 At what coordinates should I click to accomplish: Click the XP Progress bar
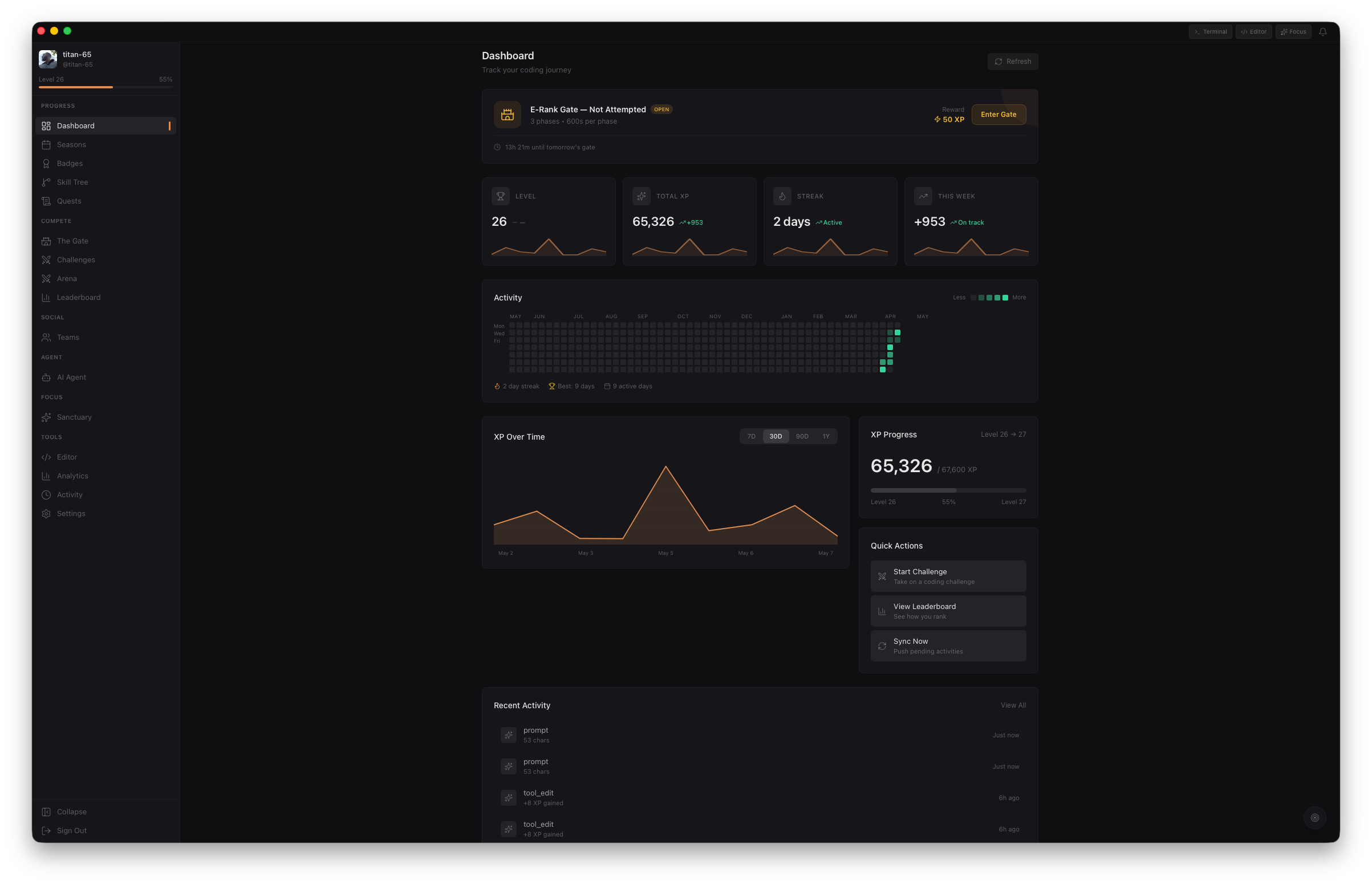(948, 491)
